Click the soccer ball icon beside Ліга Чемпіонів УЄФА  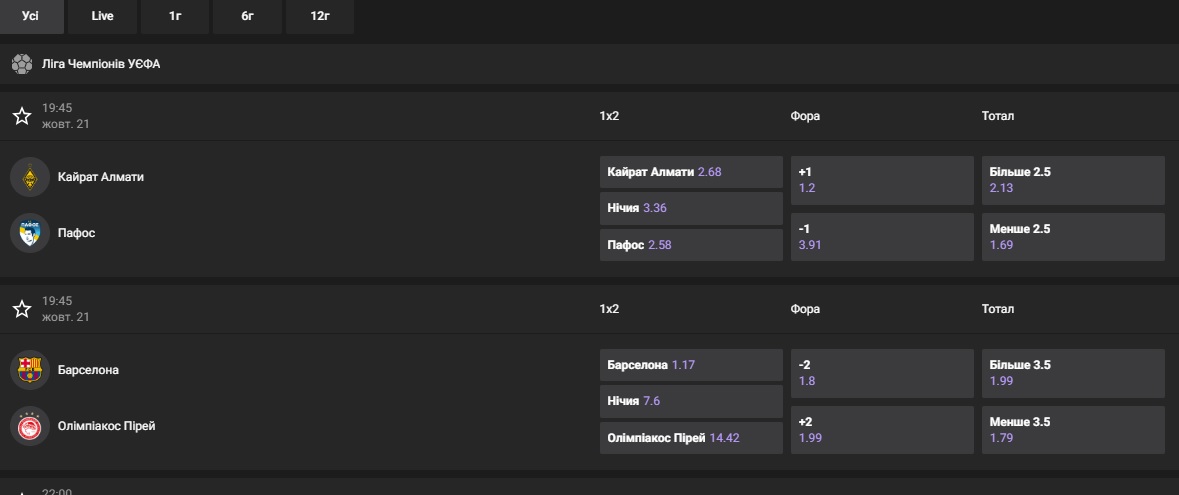click(x=22, y=64)
